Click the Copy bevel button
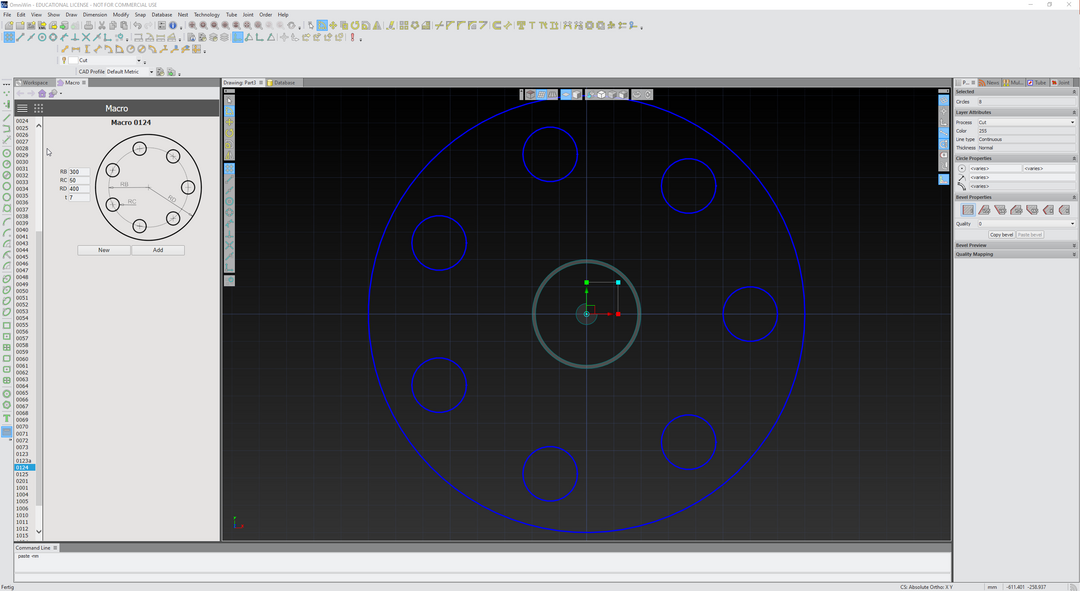This screenshot has height=591, width=1080. click(1001, 234)
